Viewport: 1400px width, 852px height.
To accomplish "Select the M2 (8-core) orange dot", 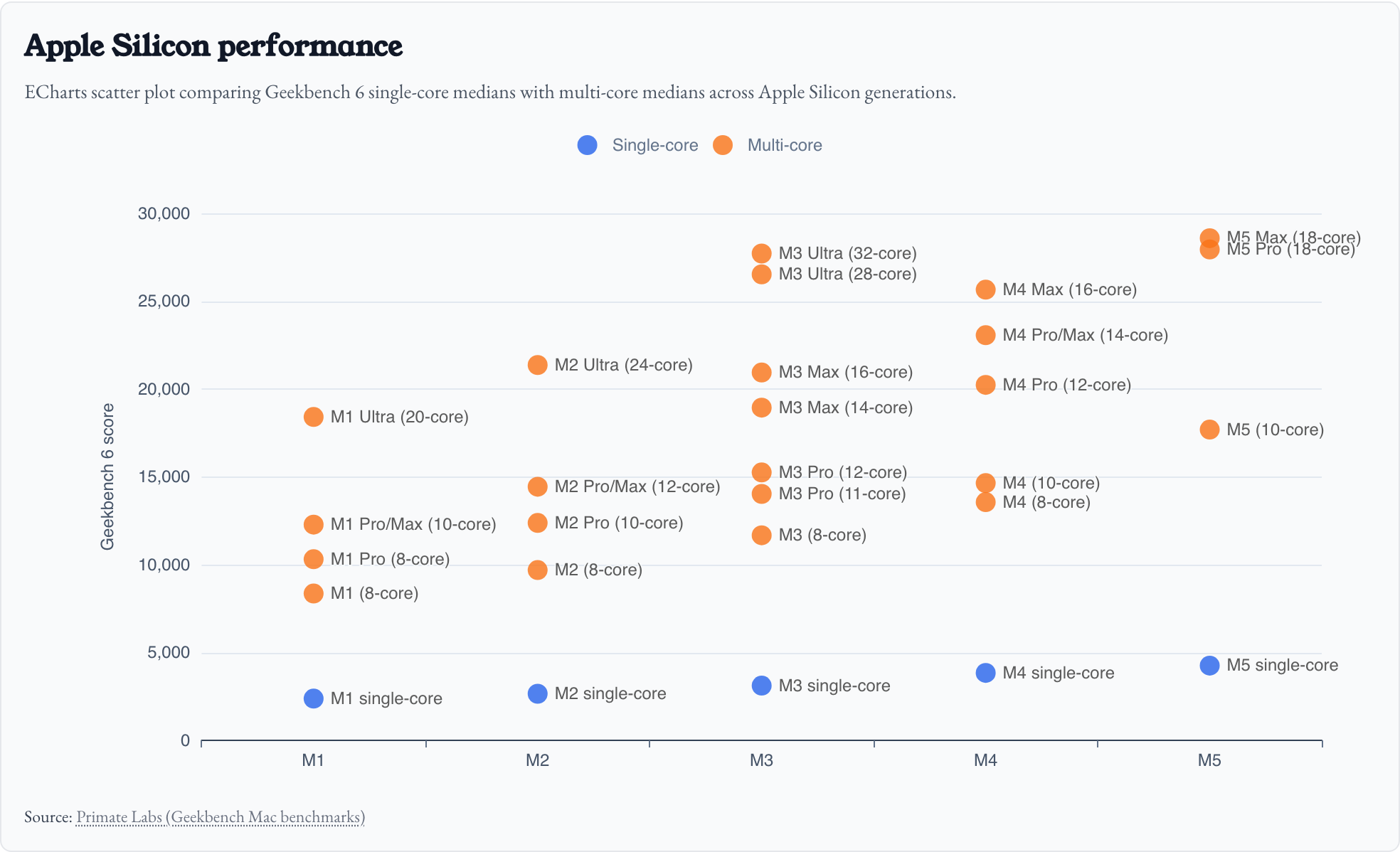I will pos(538,570).
